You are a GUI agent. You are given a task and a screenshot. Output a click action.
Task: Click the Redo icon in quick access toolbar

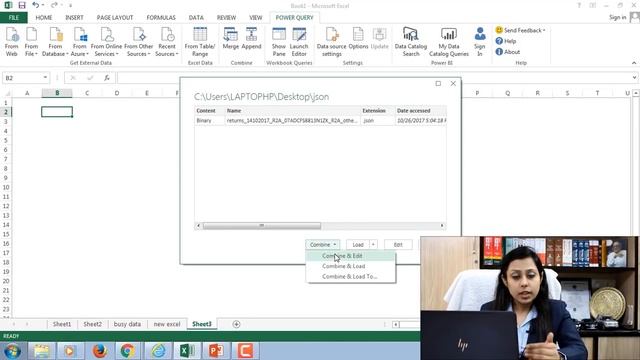tap(54, 5)
